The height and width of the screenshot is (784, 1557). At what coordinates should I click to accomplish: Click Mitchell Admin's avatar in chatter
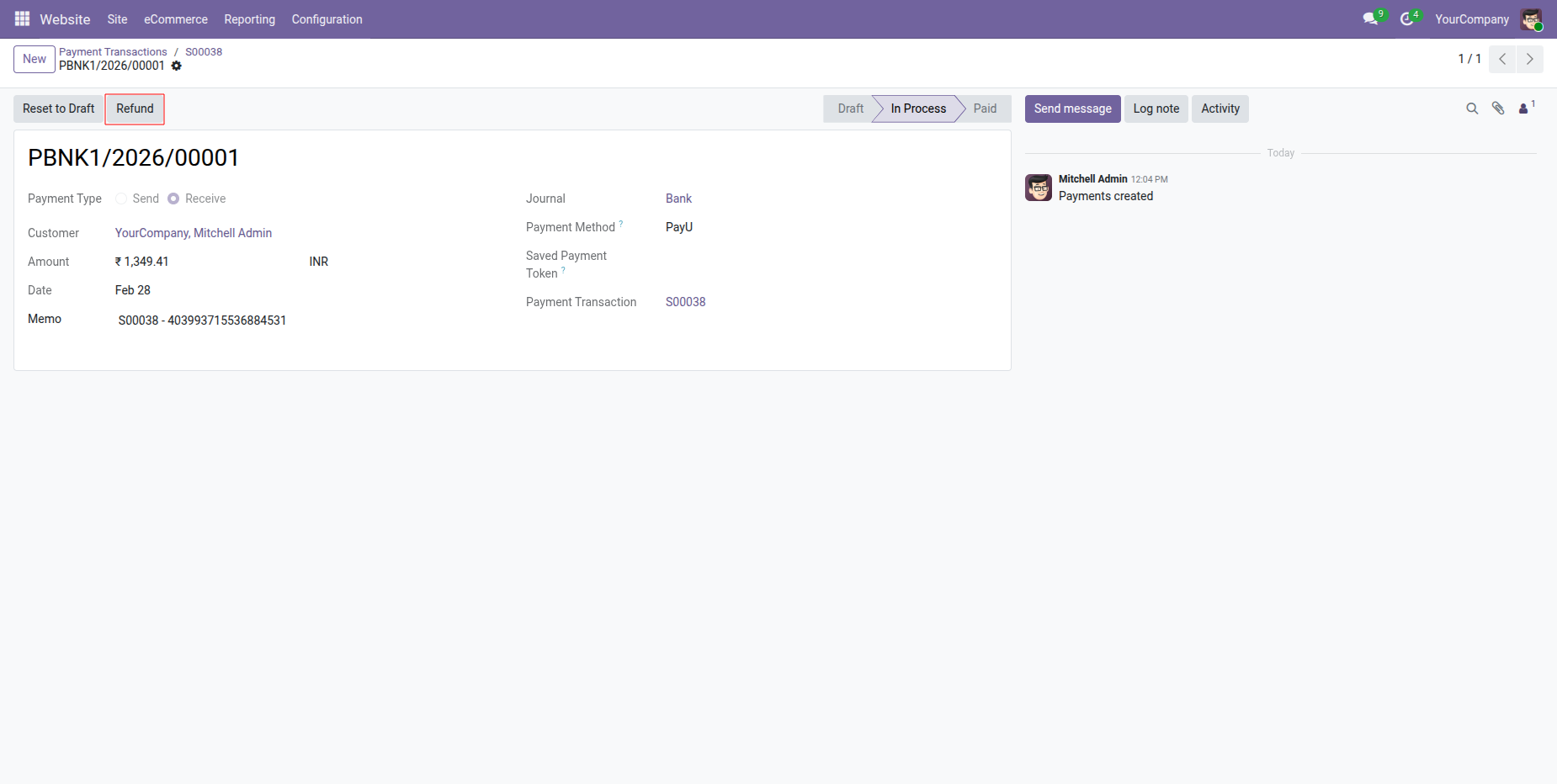click(1039, 188)
